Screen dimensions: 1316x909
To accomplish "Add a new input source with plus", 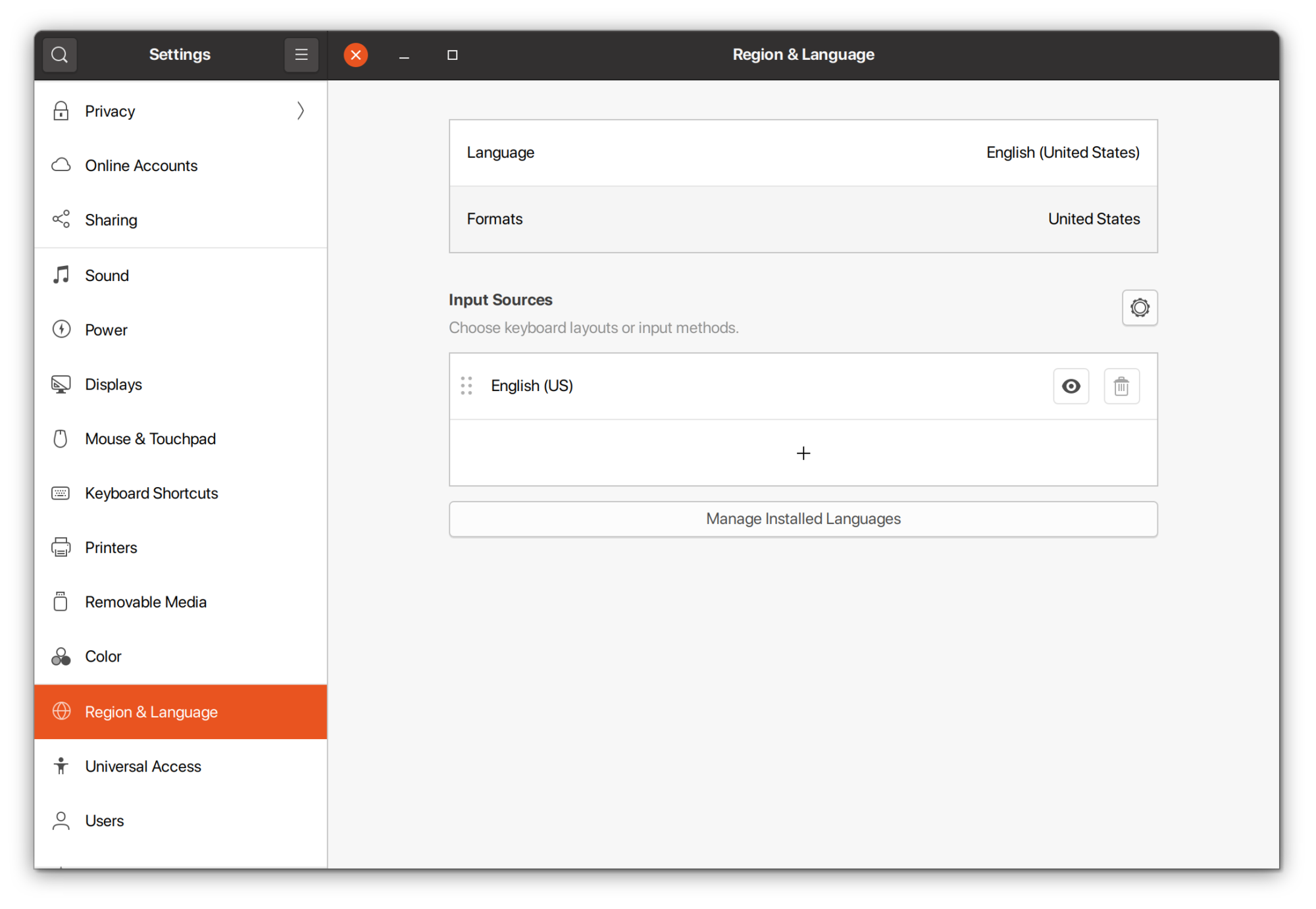I will [803, 453].
